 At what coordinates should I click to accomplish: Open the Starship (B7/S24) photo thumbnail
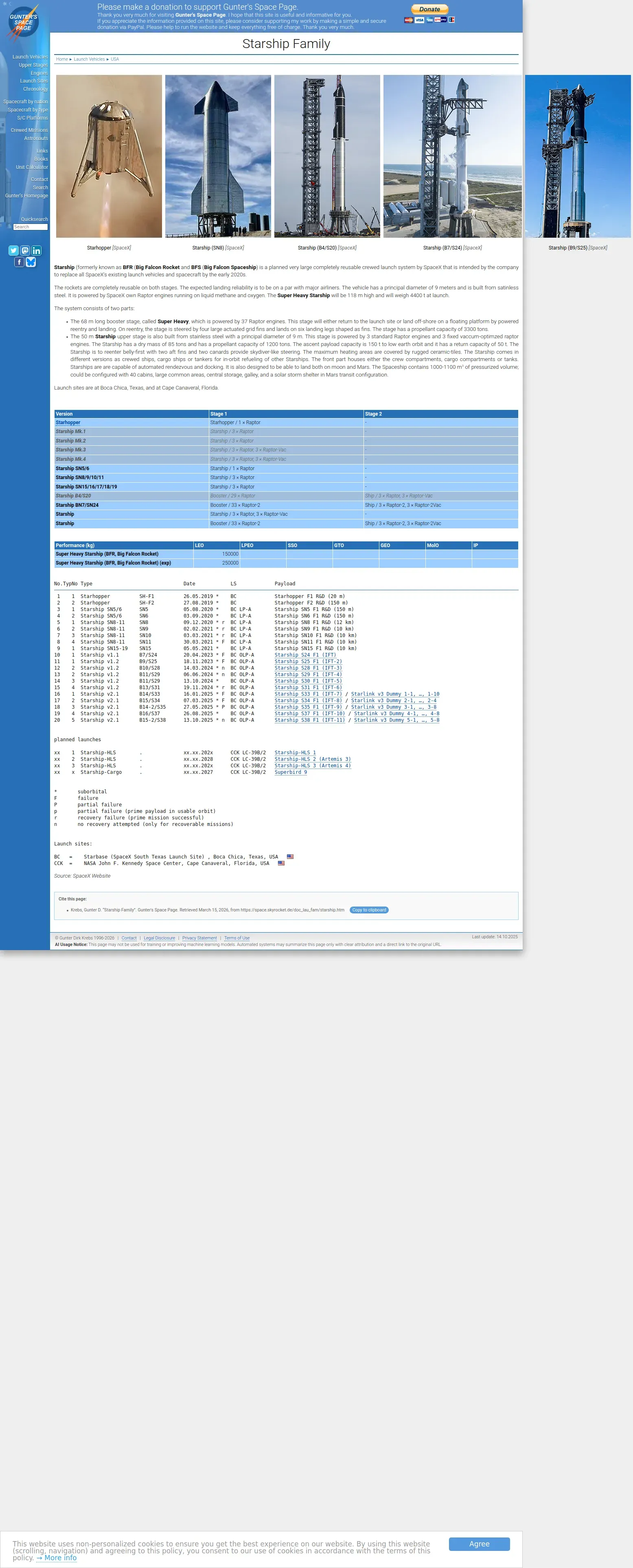point(452,156)
